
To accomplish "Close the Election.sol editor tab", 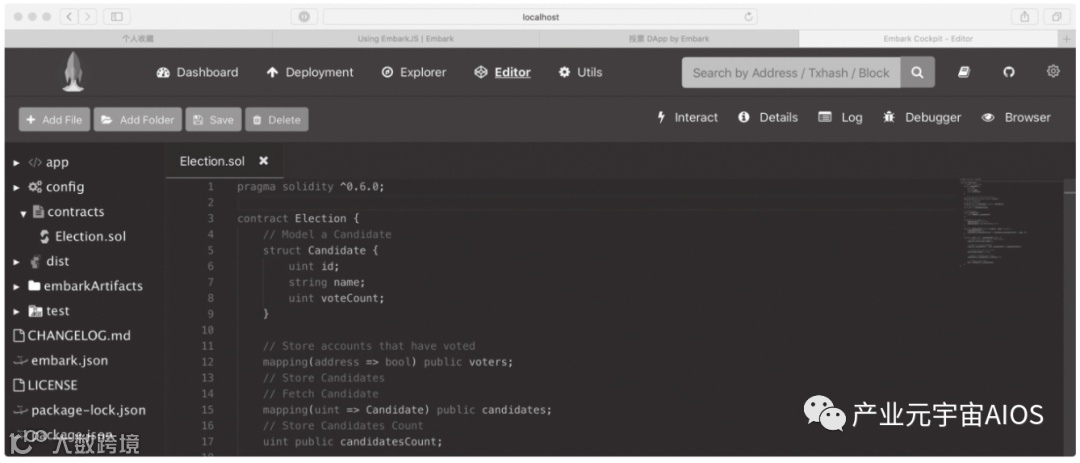I will click(263, 161).
